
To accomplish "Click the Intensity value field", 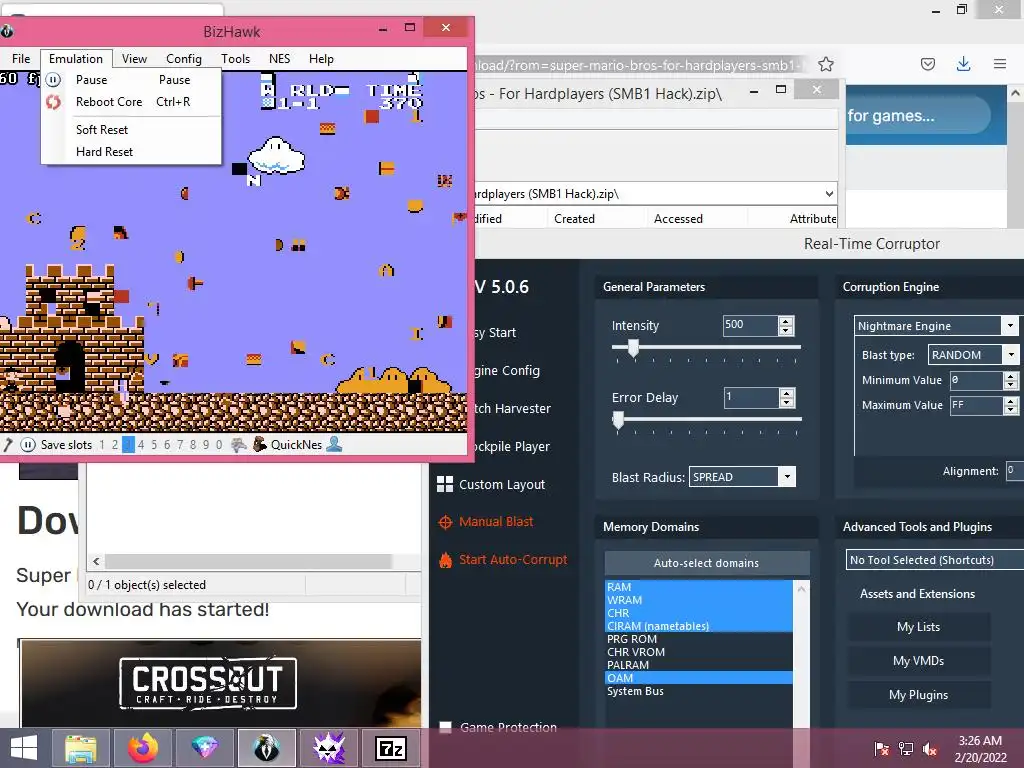I will tap(750, 325).
